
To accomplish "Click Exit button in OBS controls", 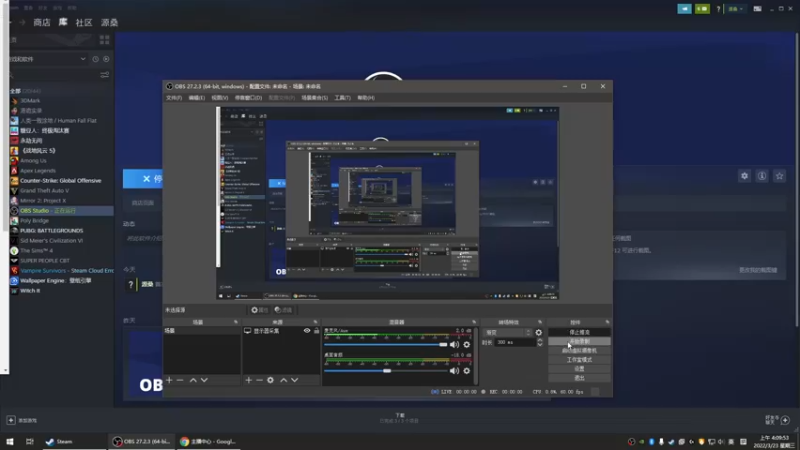I will pyautogui.click(x=579, y=378).
